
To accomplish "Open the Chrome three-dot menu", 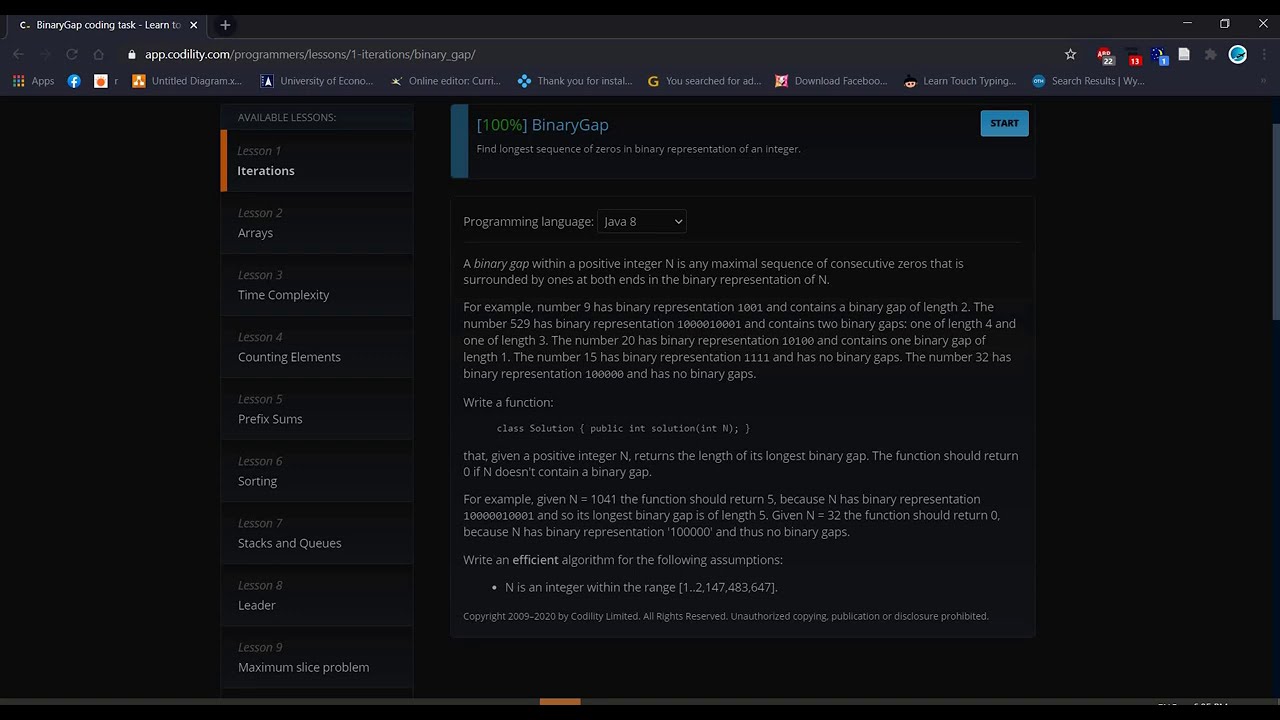I will [1264, 54].
